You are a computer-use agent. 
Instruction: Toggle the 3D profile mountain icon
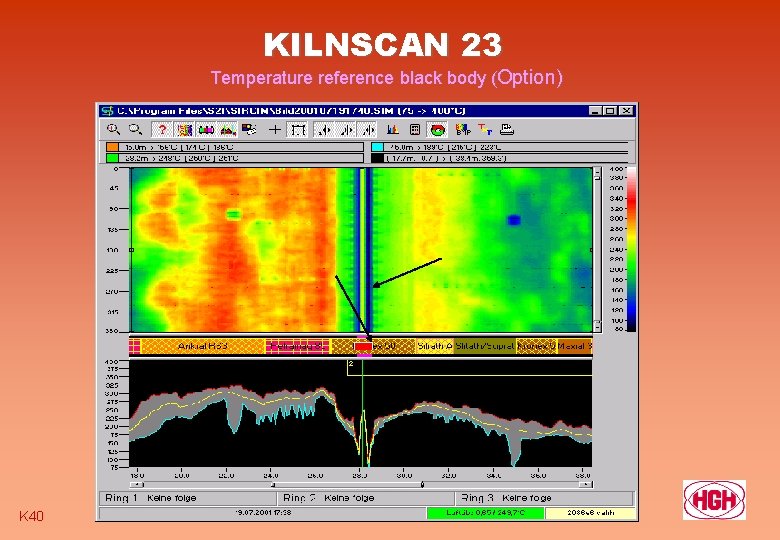click(x=228, y=130)
